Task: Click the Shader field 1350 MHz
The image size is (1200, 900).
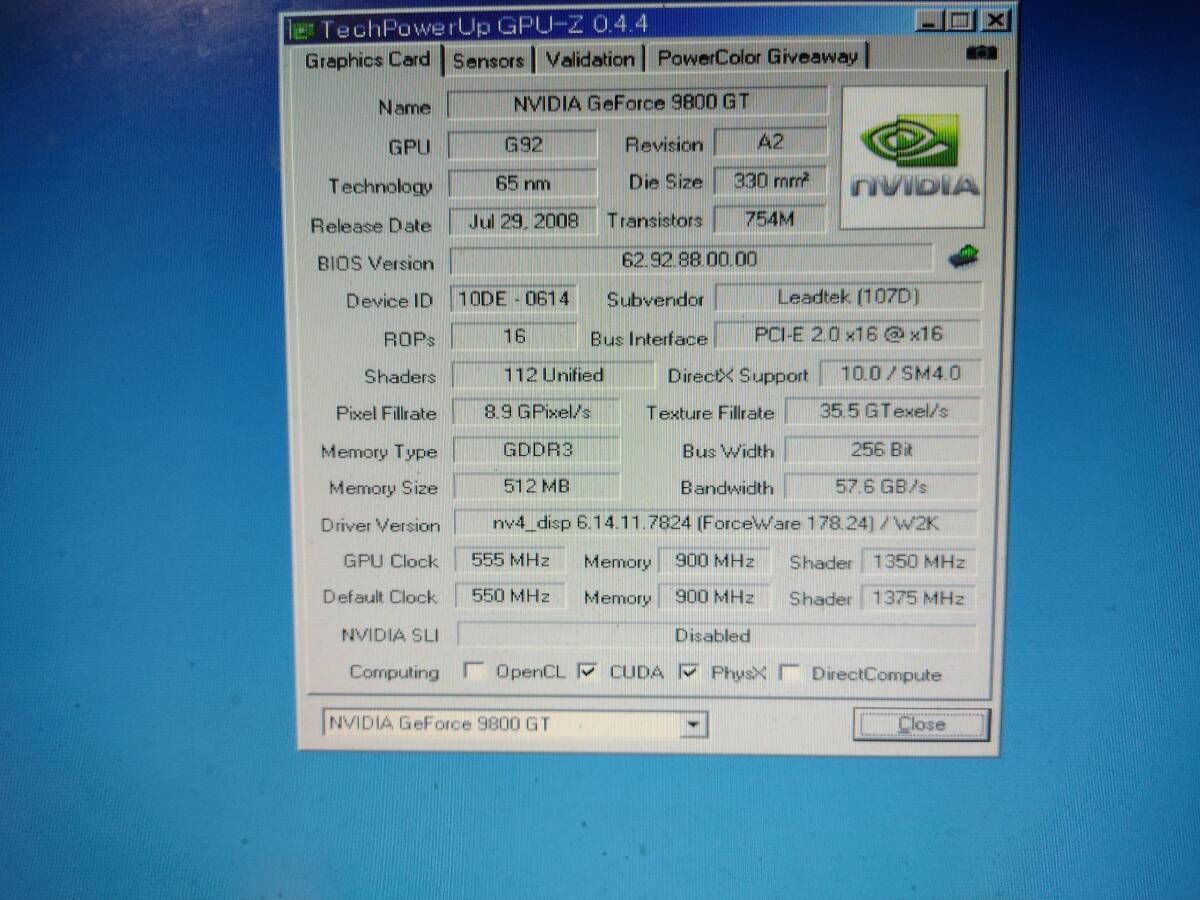Action: (918, 562)
